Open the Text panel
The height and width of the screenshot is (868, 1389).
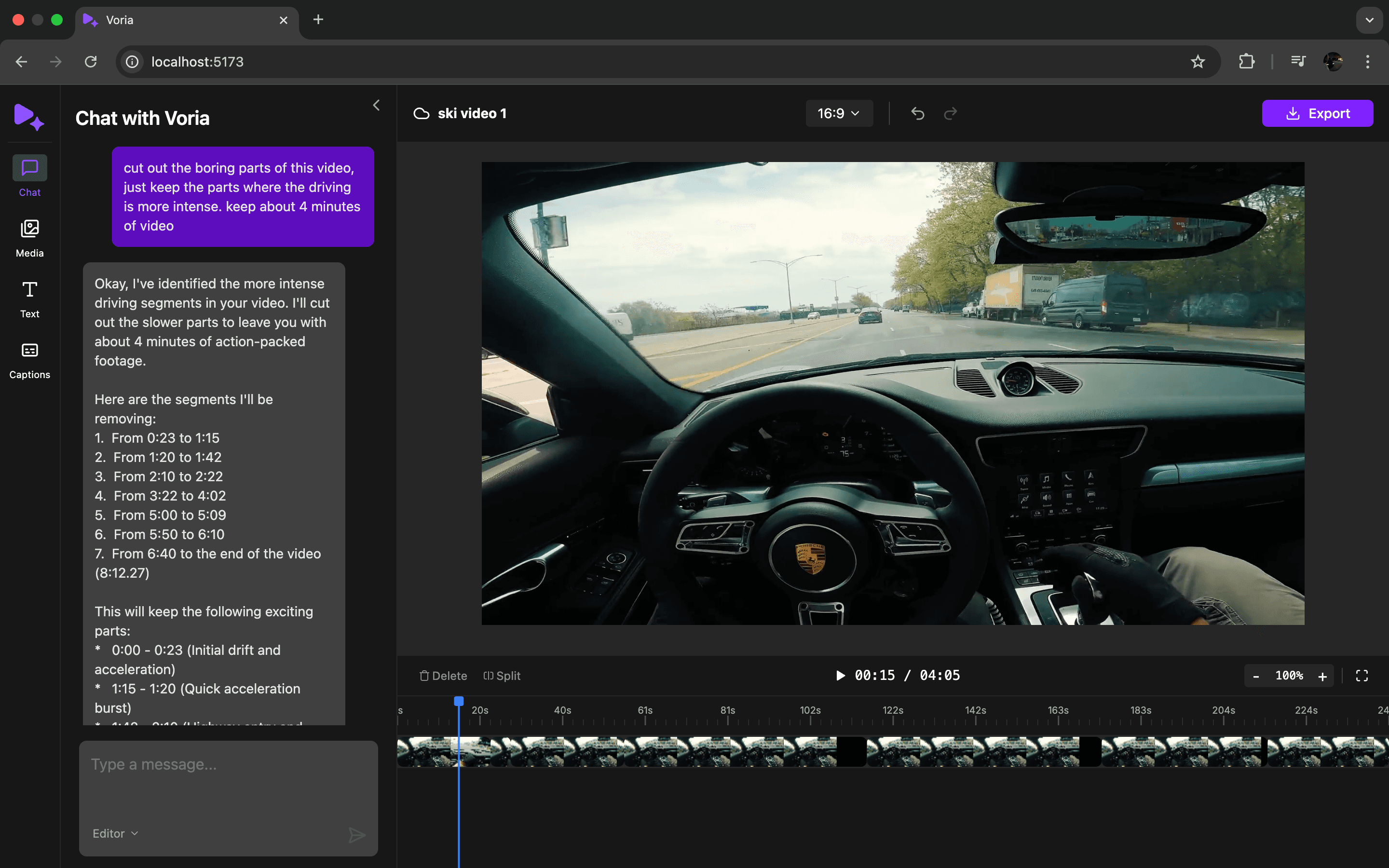click(30, 298)
